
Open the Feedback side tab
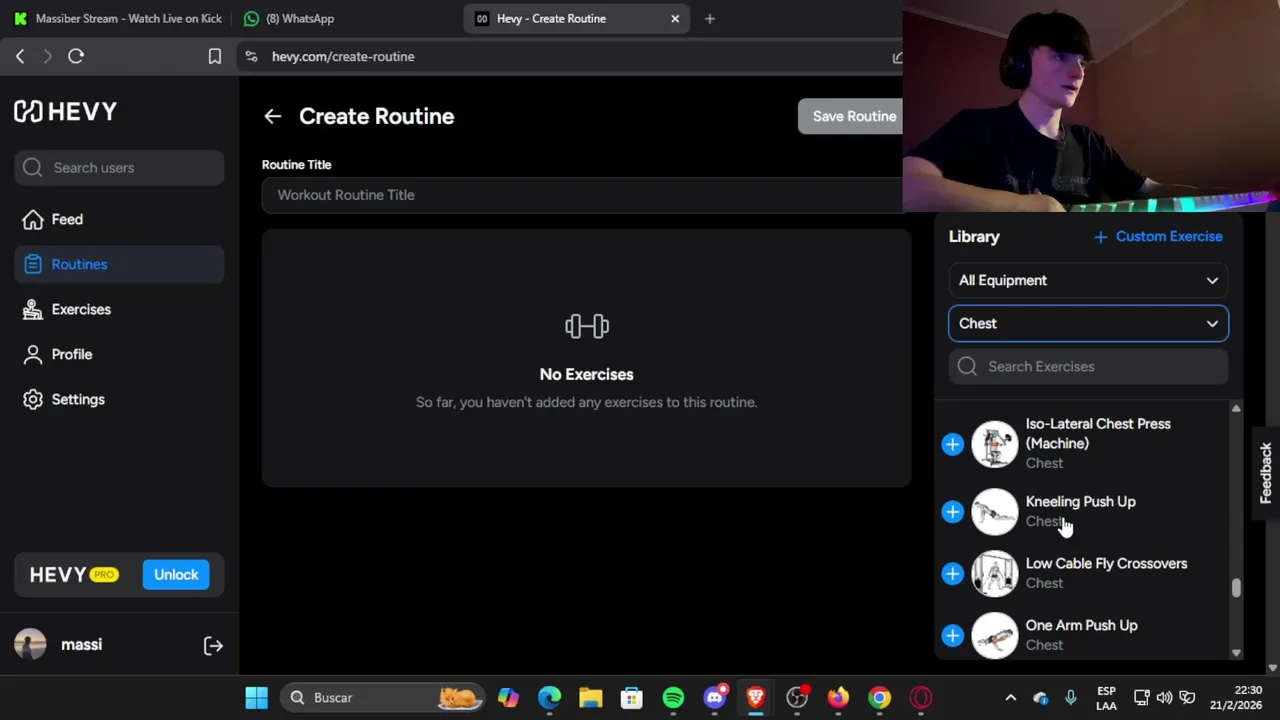pyautogui.click(x=1266, y=472)
